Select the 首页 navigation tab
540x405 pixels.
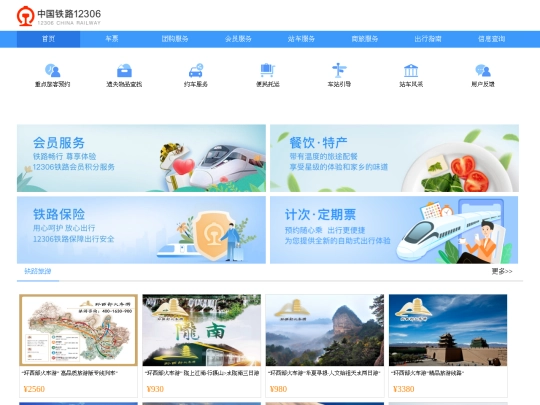(49, 39)
